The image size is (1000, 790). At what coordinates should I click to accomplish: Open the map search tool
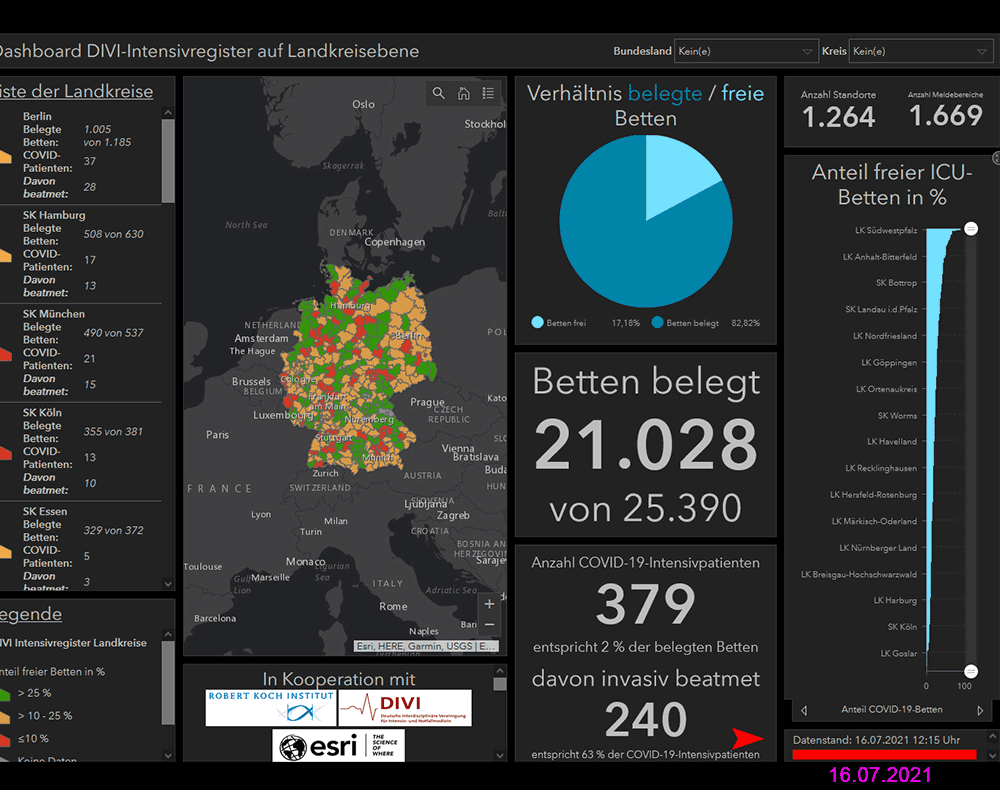439,93
